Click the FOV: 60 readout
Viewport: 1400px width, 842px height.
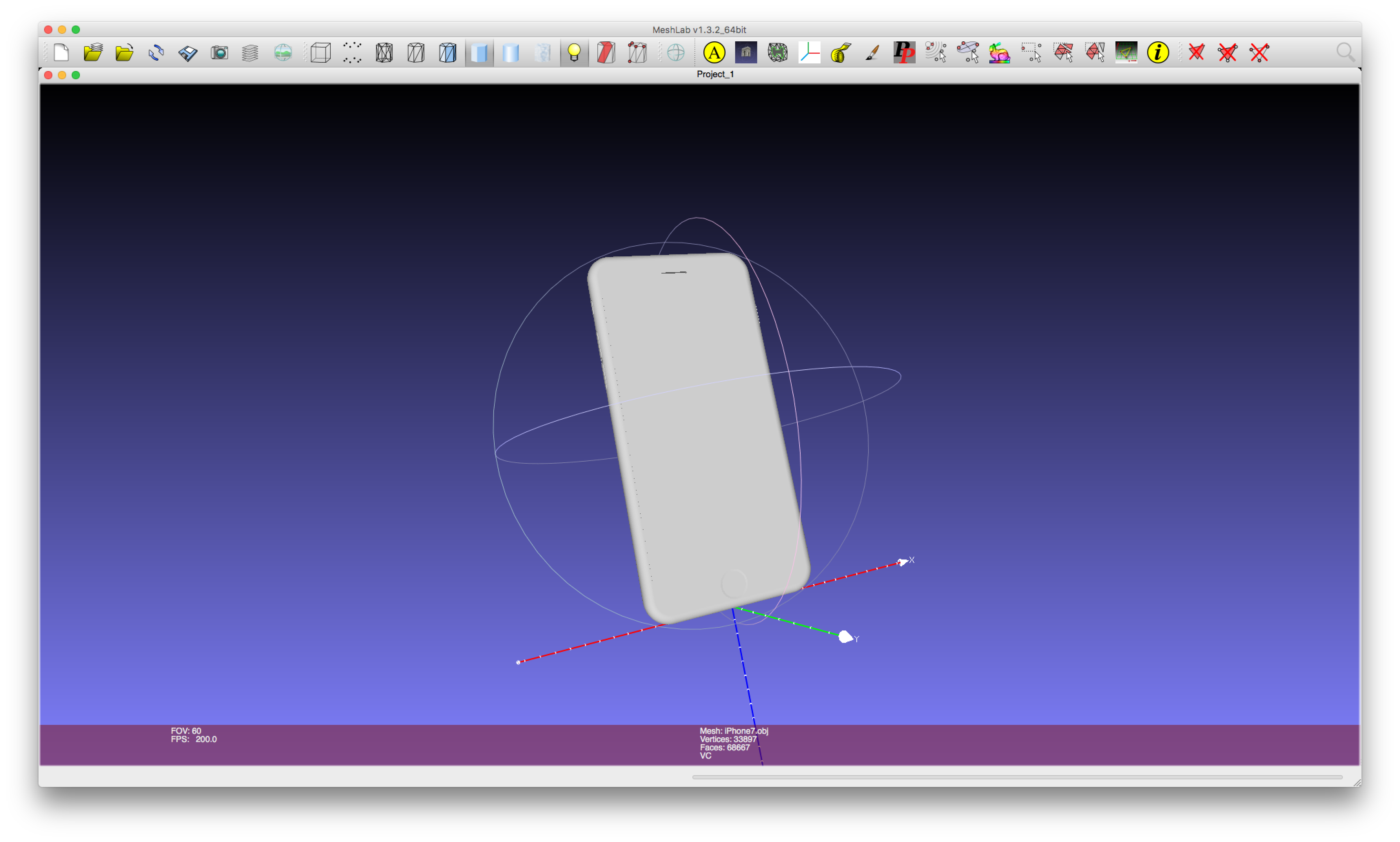186,731
